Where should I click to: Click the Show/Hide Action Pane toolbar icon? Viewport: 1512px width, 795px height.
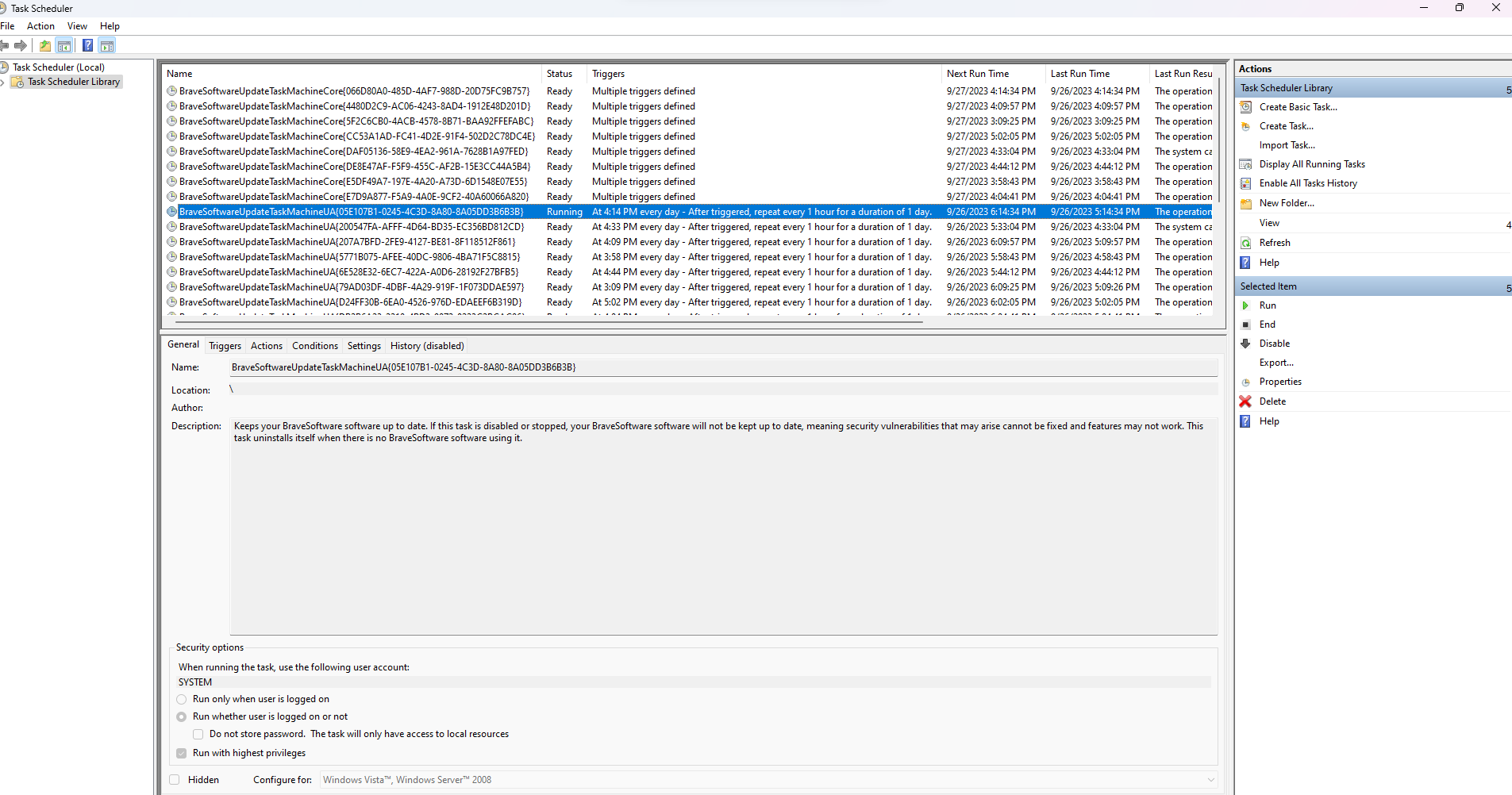click(107, 45)
